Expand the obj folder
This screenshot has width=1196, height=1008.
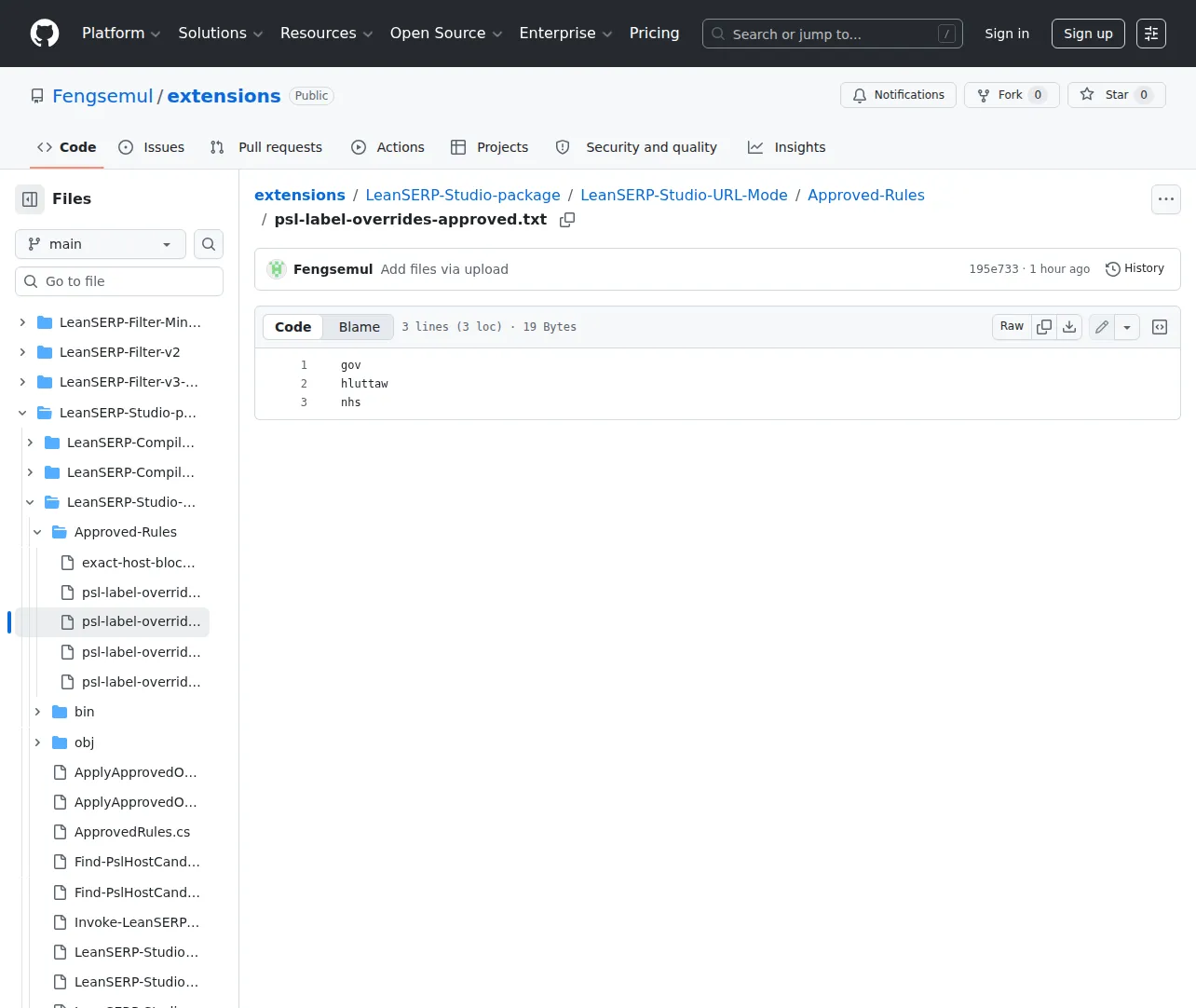click(x=38, y=742)
